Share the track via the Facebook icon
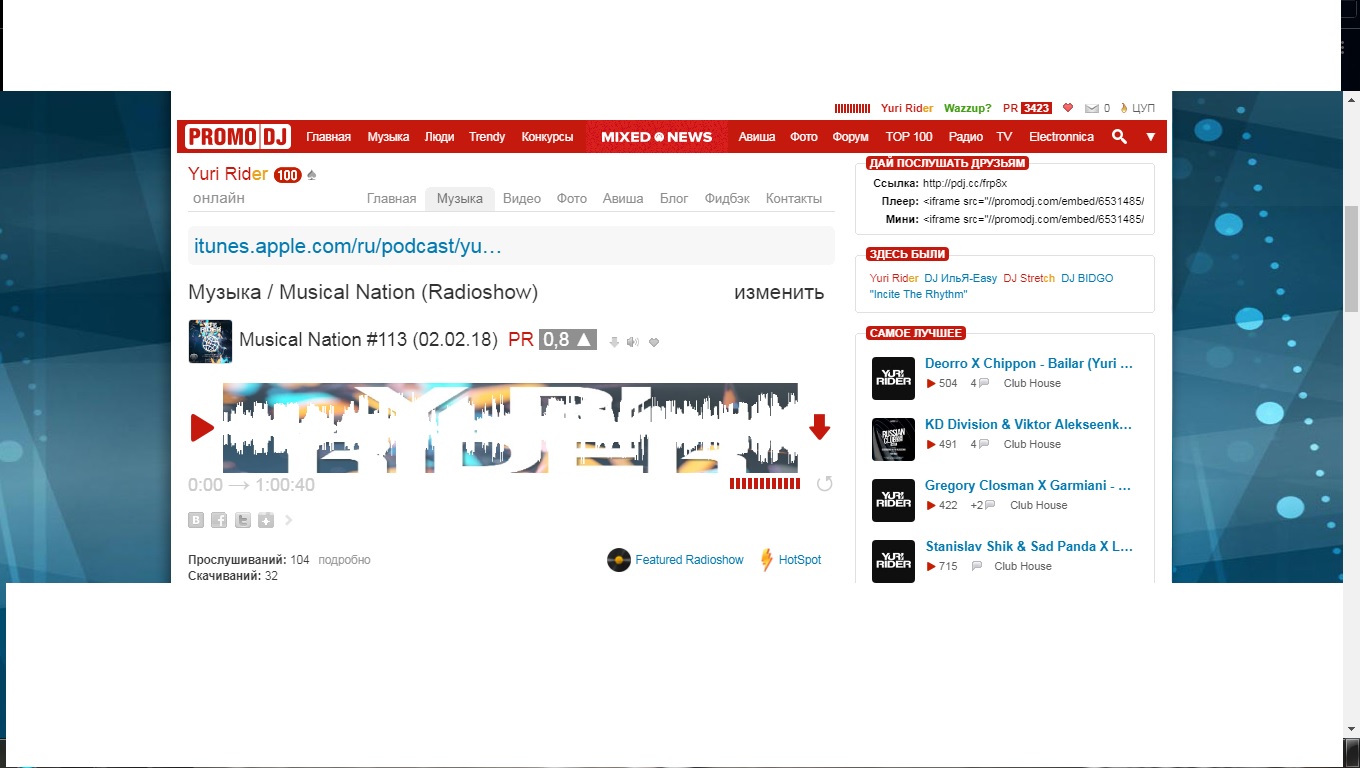 point(219,520)
